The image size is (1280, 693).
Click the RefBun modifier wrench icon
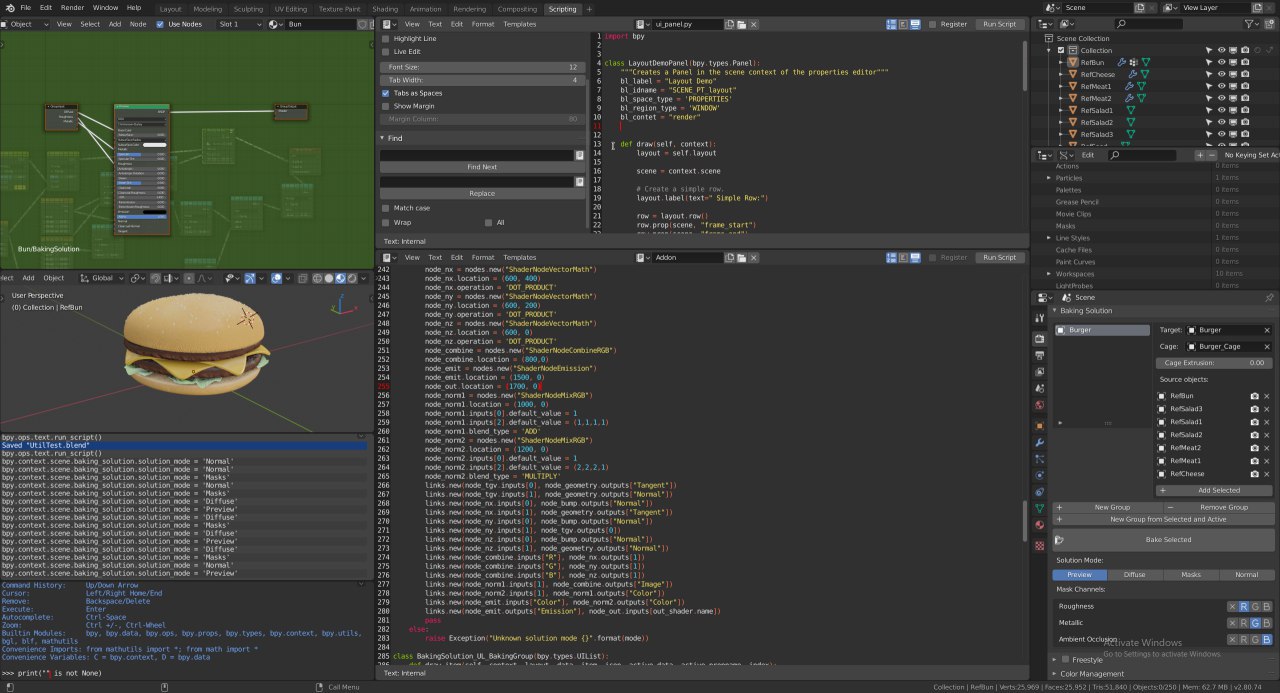[1121, 62]
